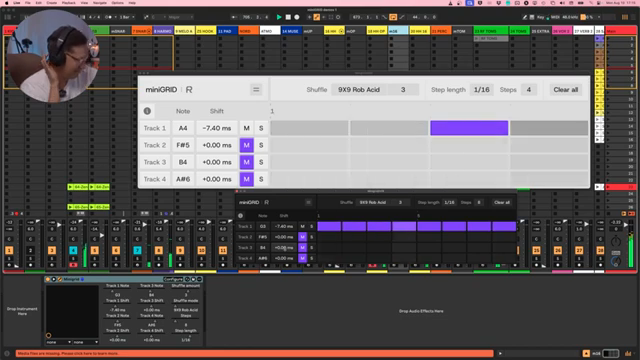Click Configure button on Minigrid device
This screenshot has height=360, width=640.
point(173,279)
